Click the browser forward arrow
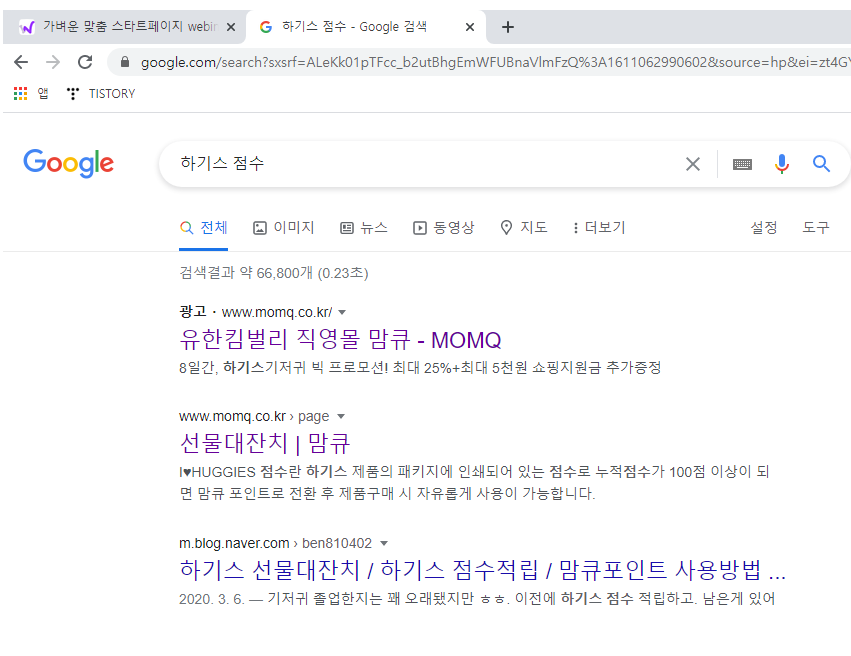The image size is (851, 656). click(x=53, y=62)
